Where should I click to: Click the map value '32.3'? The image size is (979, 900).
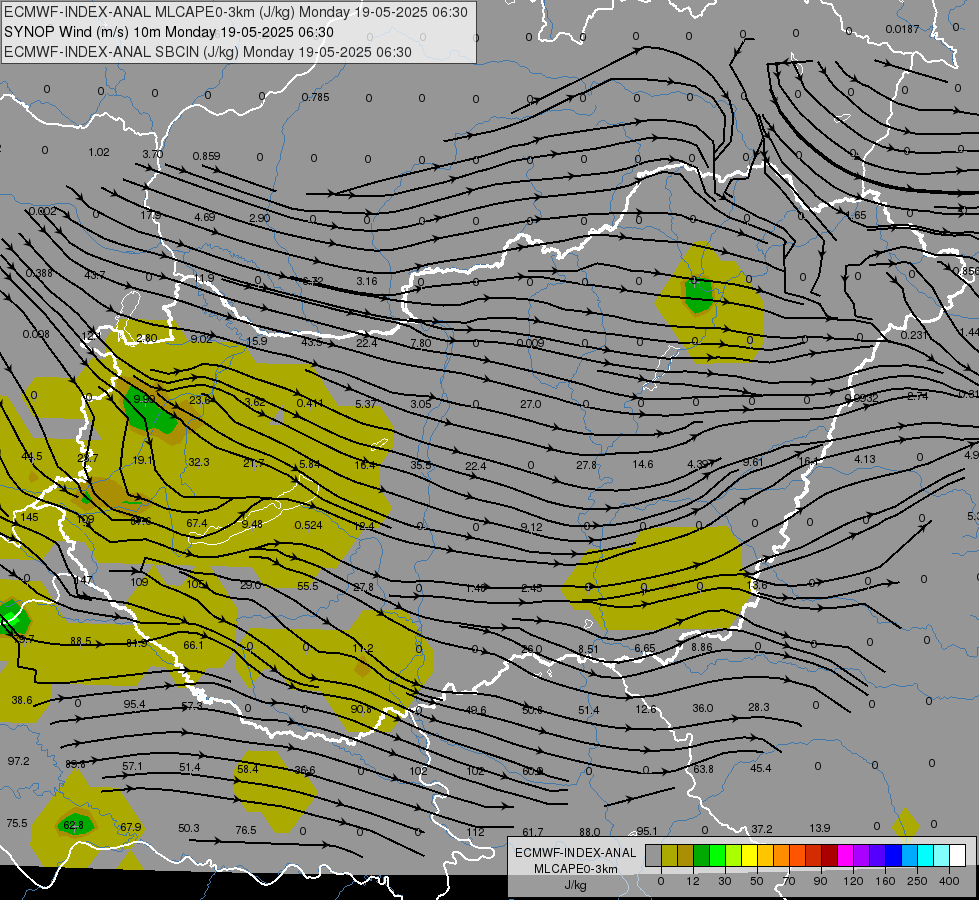click(x=199, y=462)
